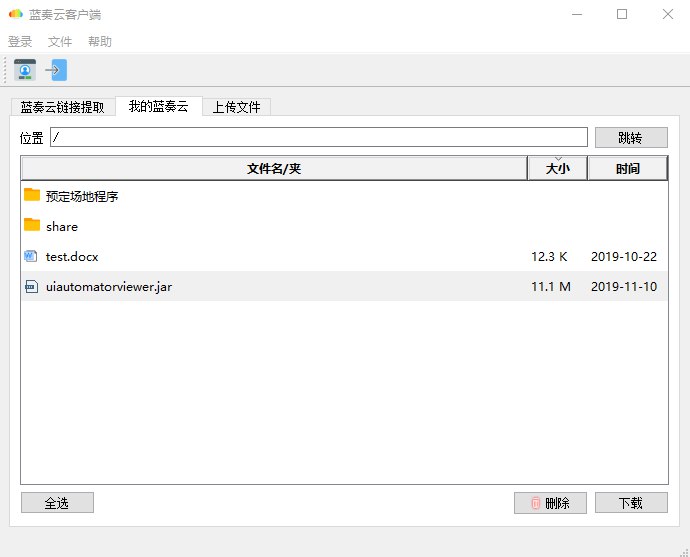Open the 登录 menu
690x557 pixels.
tap(20, 42)
